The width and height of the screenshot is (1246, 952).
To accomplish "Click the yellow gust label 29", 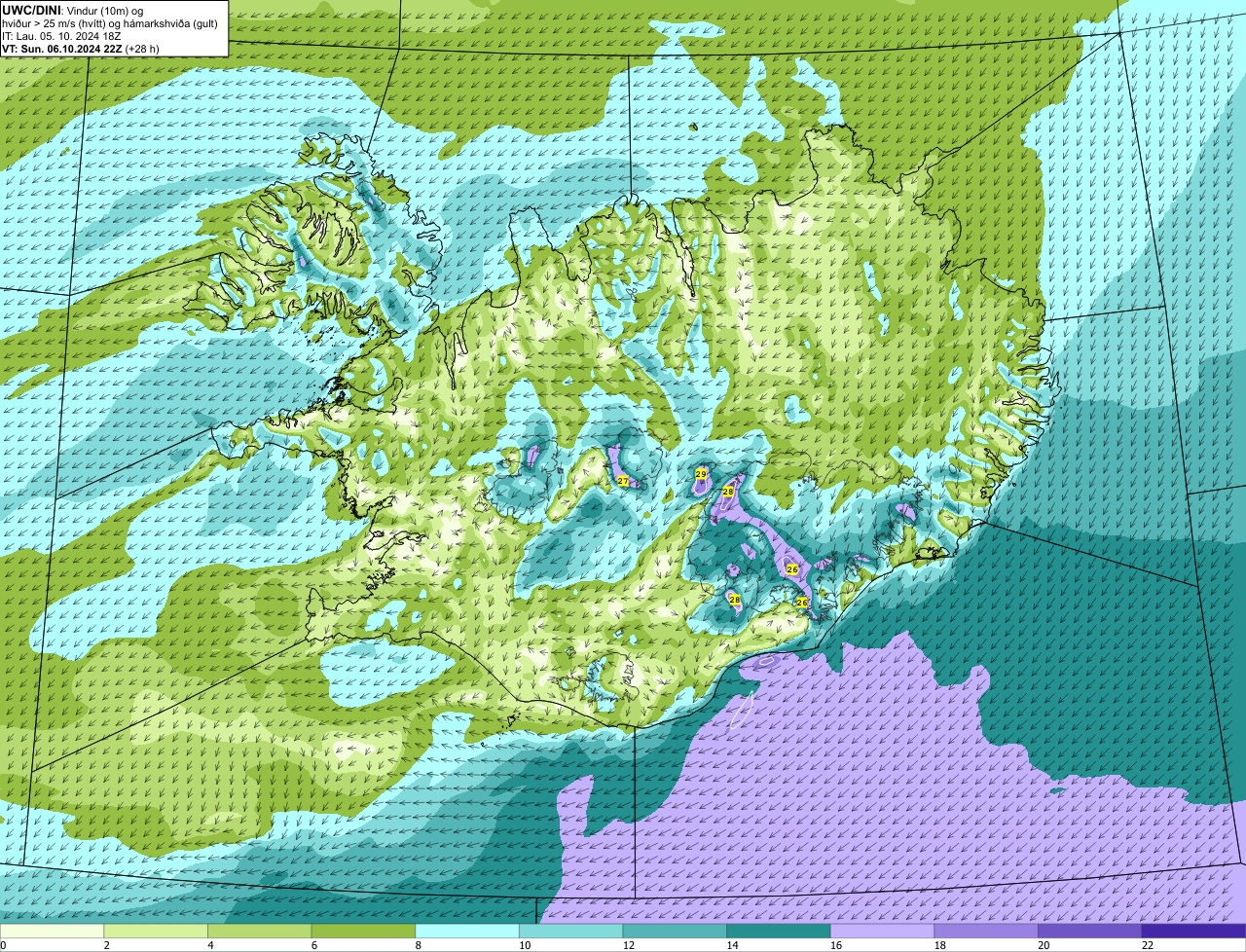I will tap(701, 473).
